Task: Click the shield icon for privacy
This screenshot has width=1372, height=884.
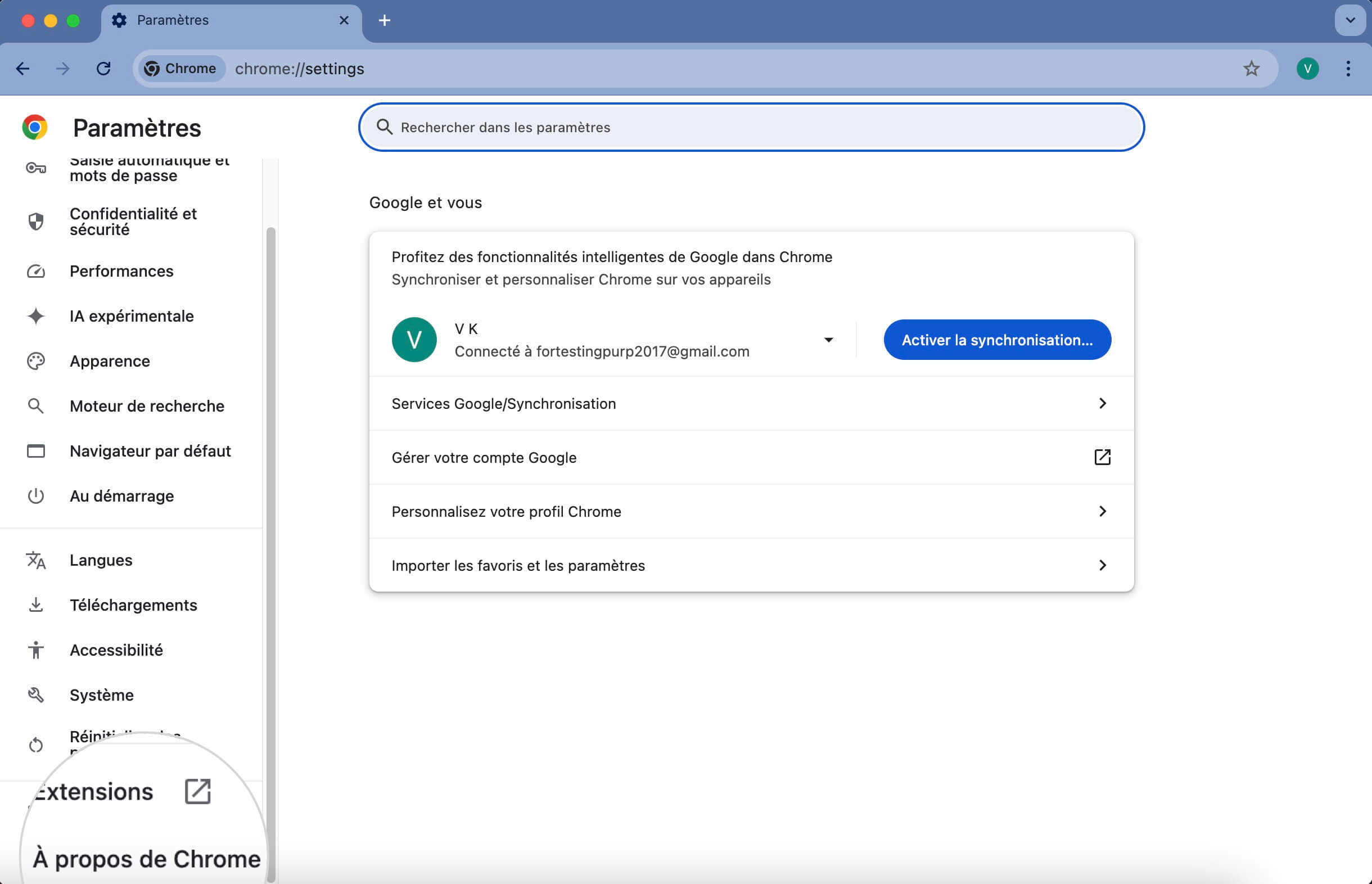Action: 35,222
